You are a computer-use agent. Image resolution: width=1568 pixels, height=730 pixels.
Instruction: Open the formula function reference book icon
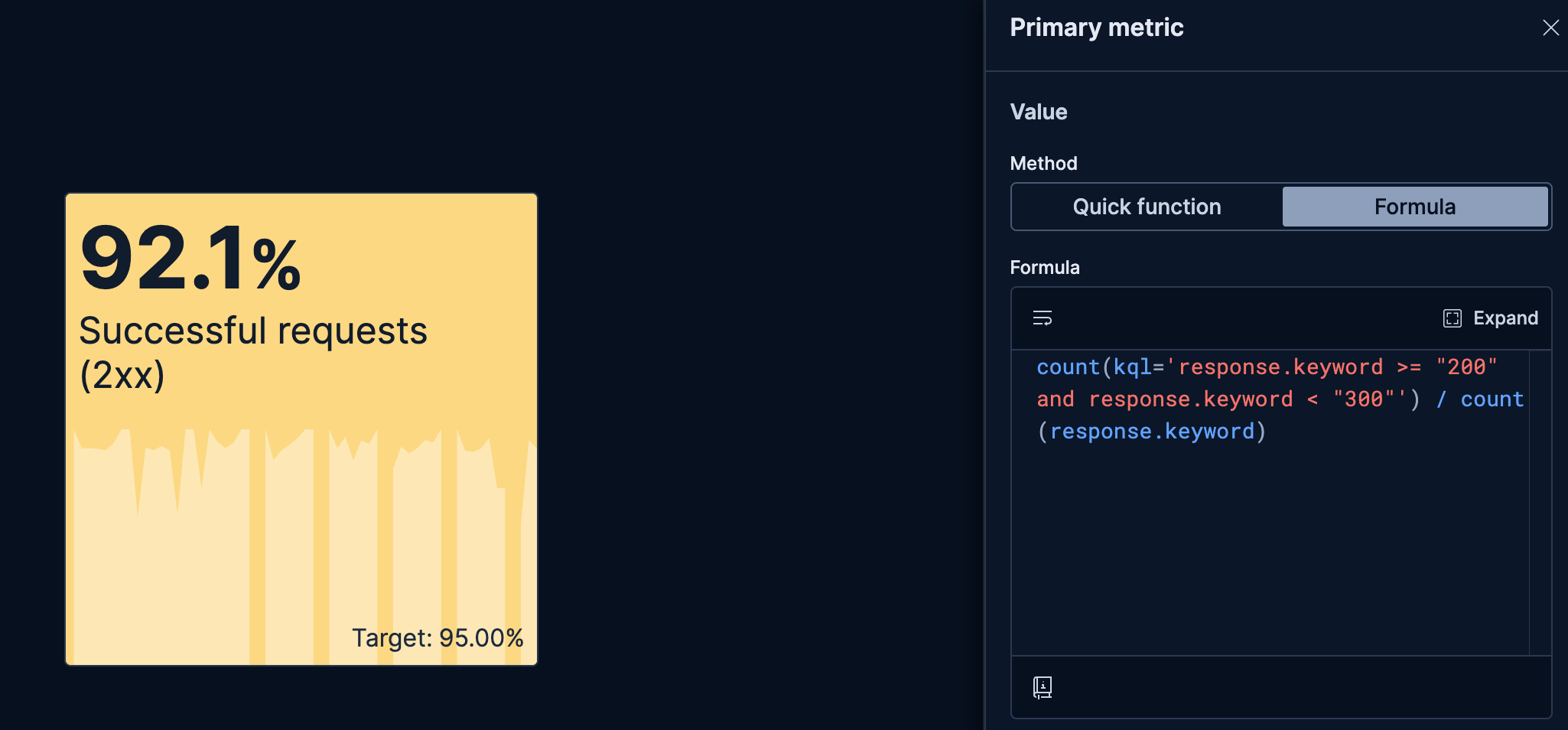coord(1042,687)
